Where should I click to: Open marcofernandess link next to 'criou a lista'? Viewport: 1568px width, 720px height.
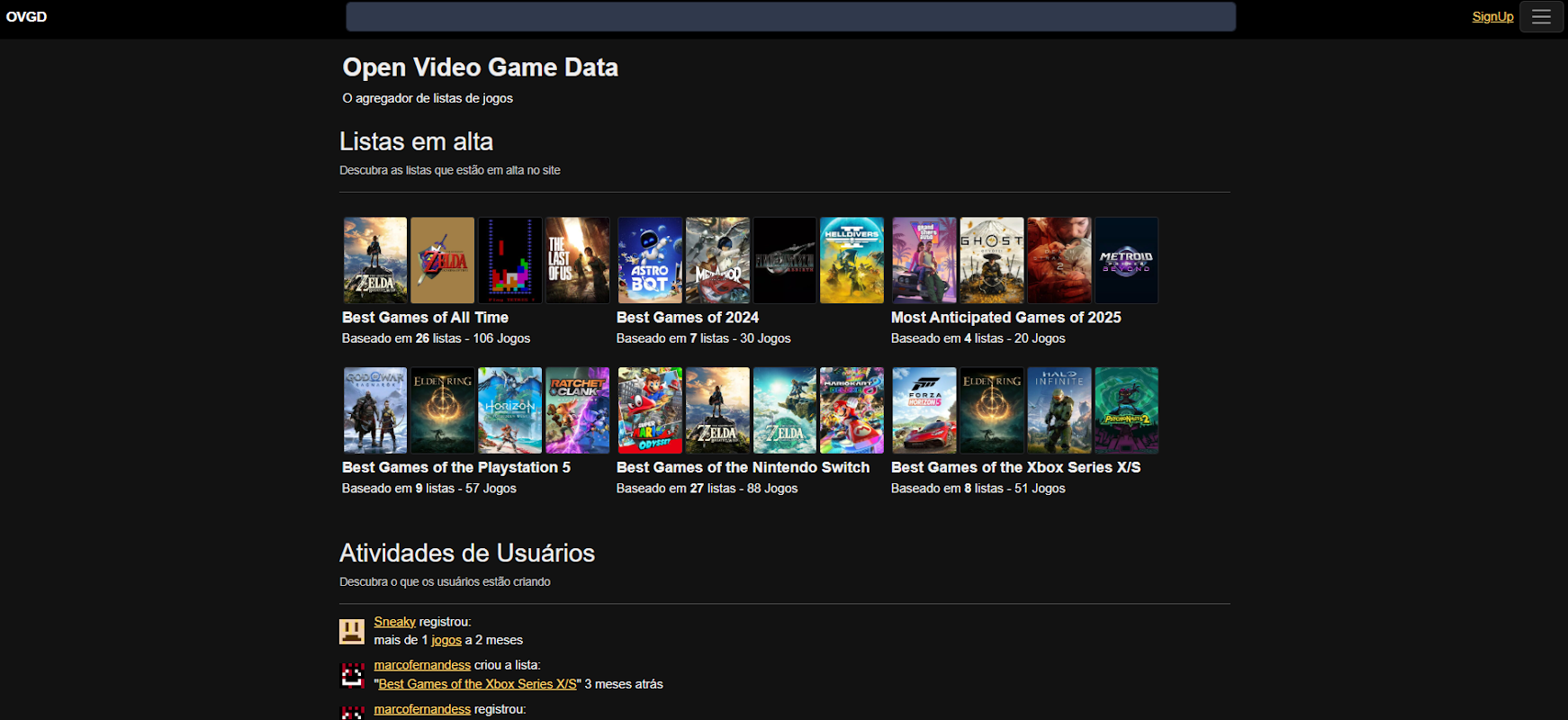pyautogui.click(x=422, y=665)
